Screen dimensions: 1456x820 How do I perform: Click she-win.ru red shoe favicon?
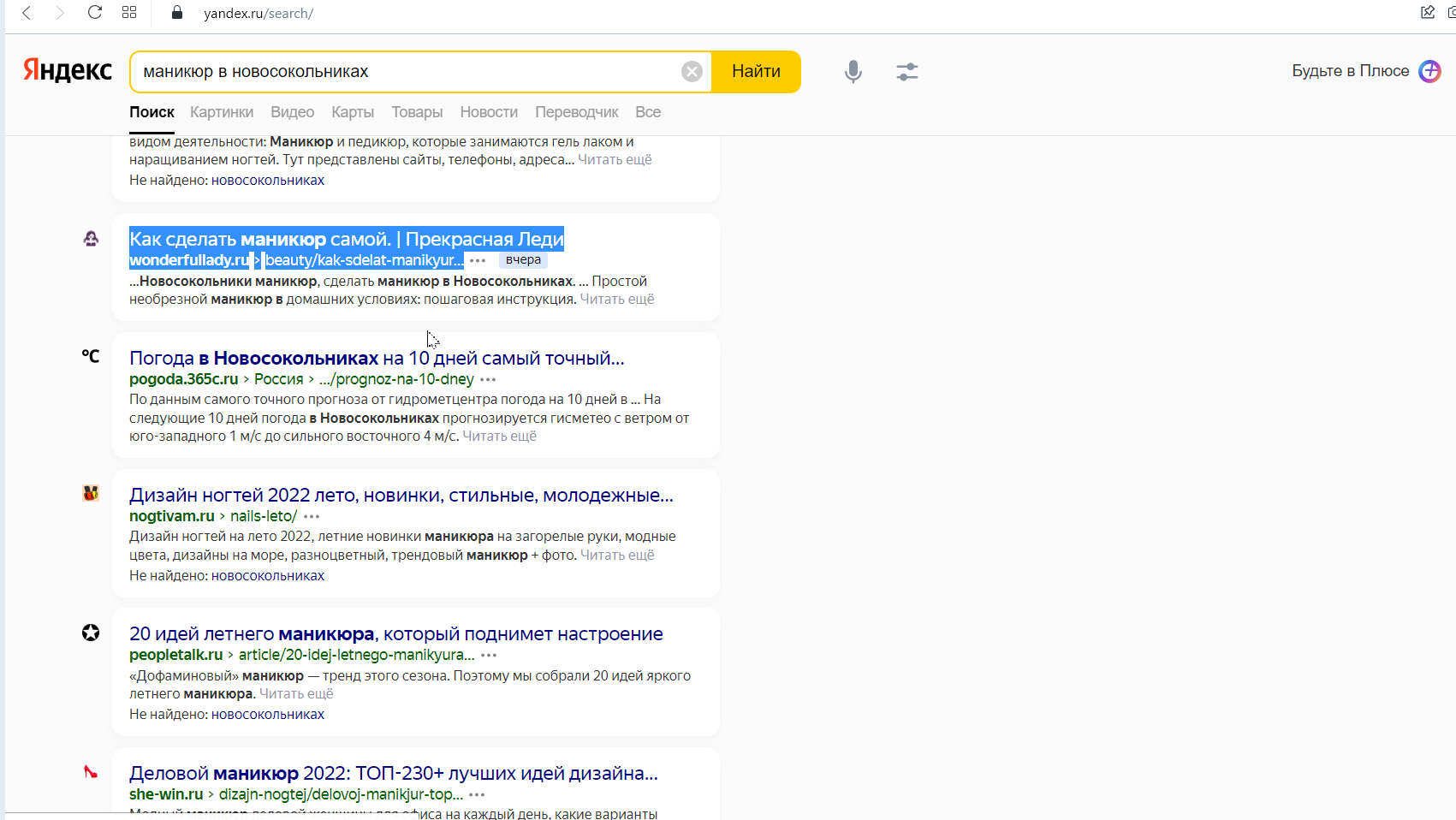pyautogui.click(x=91, y=772)
